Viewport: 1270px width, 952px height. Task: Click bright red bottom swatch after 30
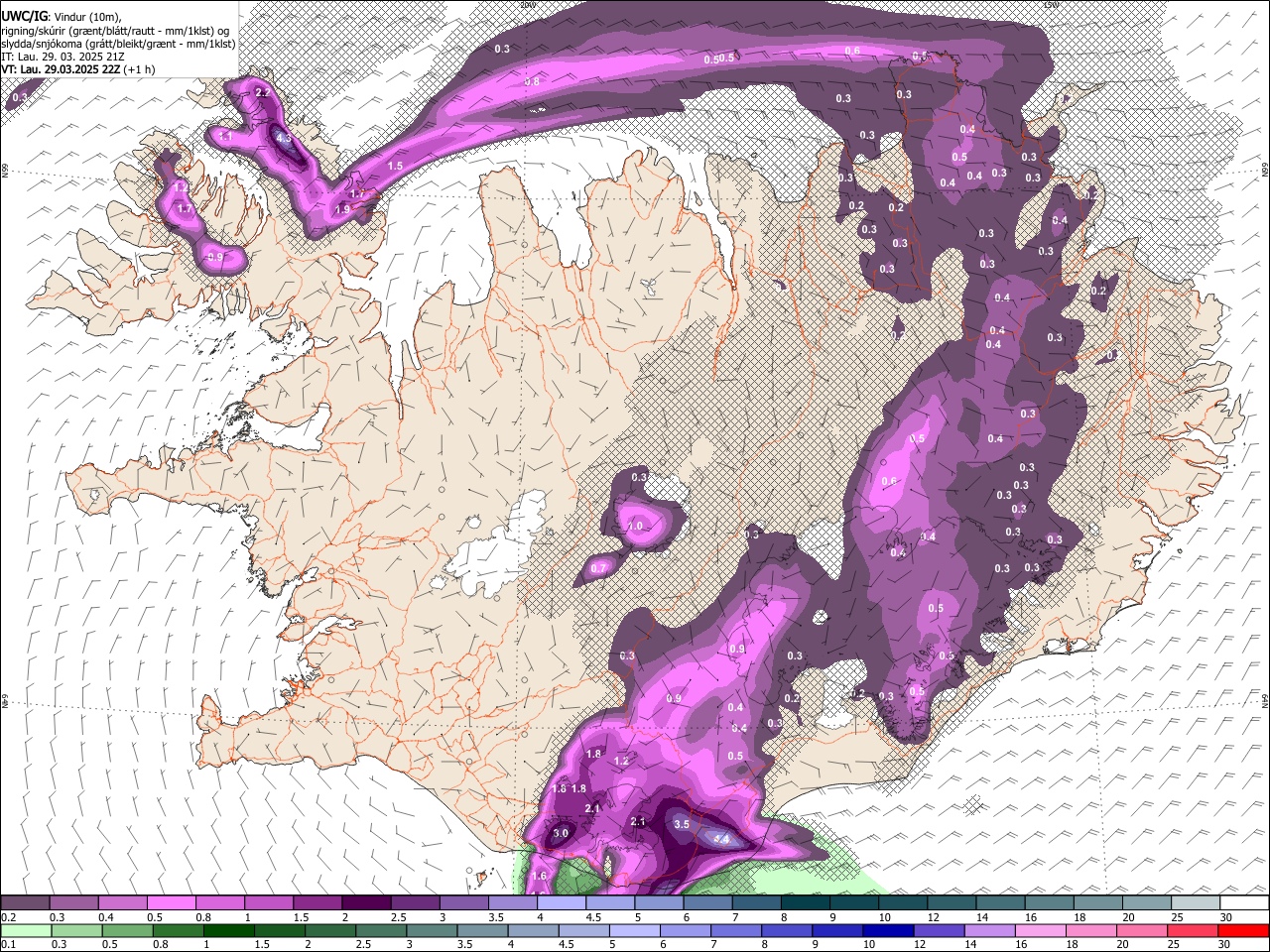pos(1244,931)
